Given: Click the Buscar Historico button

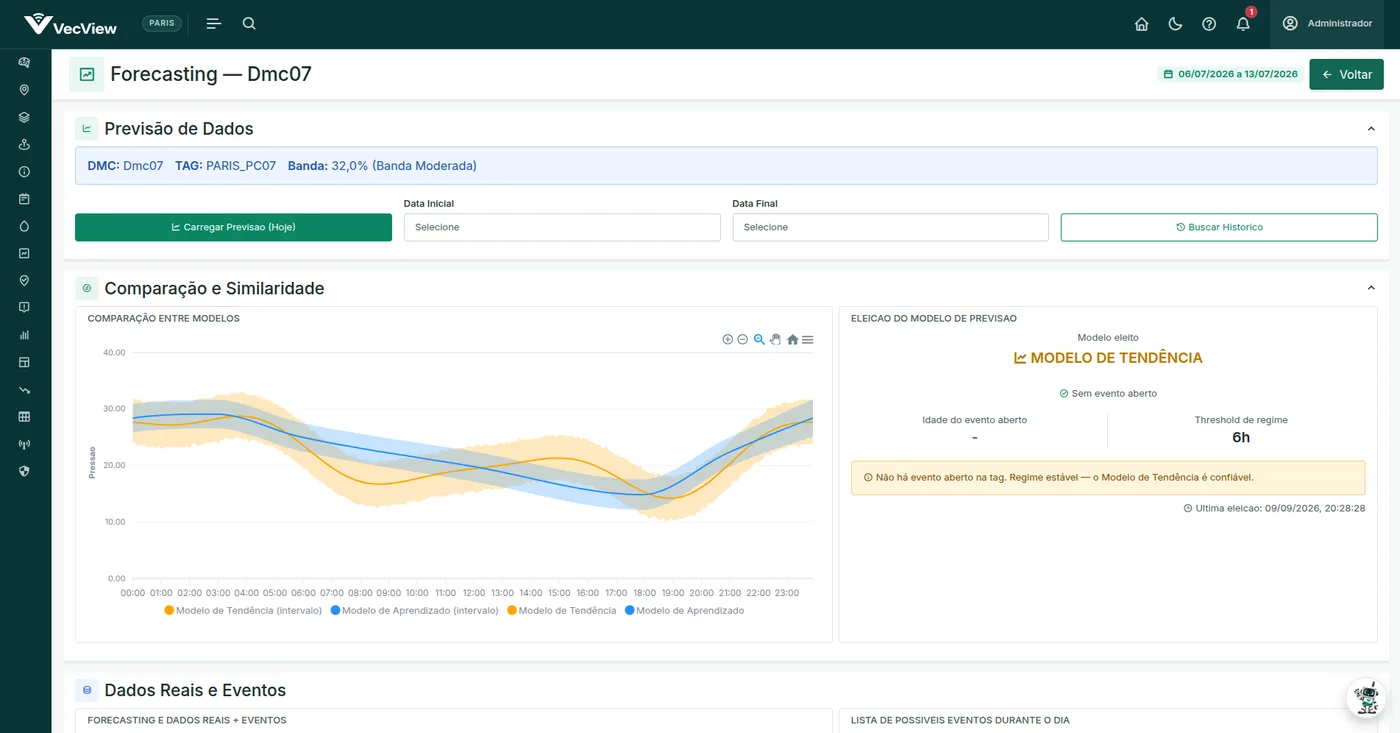Looking at the screenshot, I should [1219, 227].
